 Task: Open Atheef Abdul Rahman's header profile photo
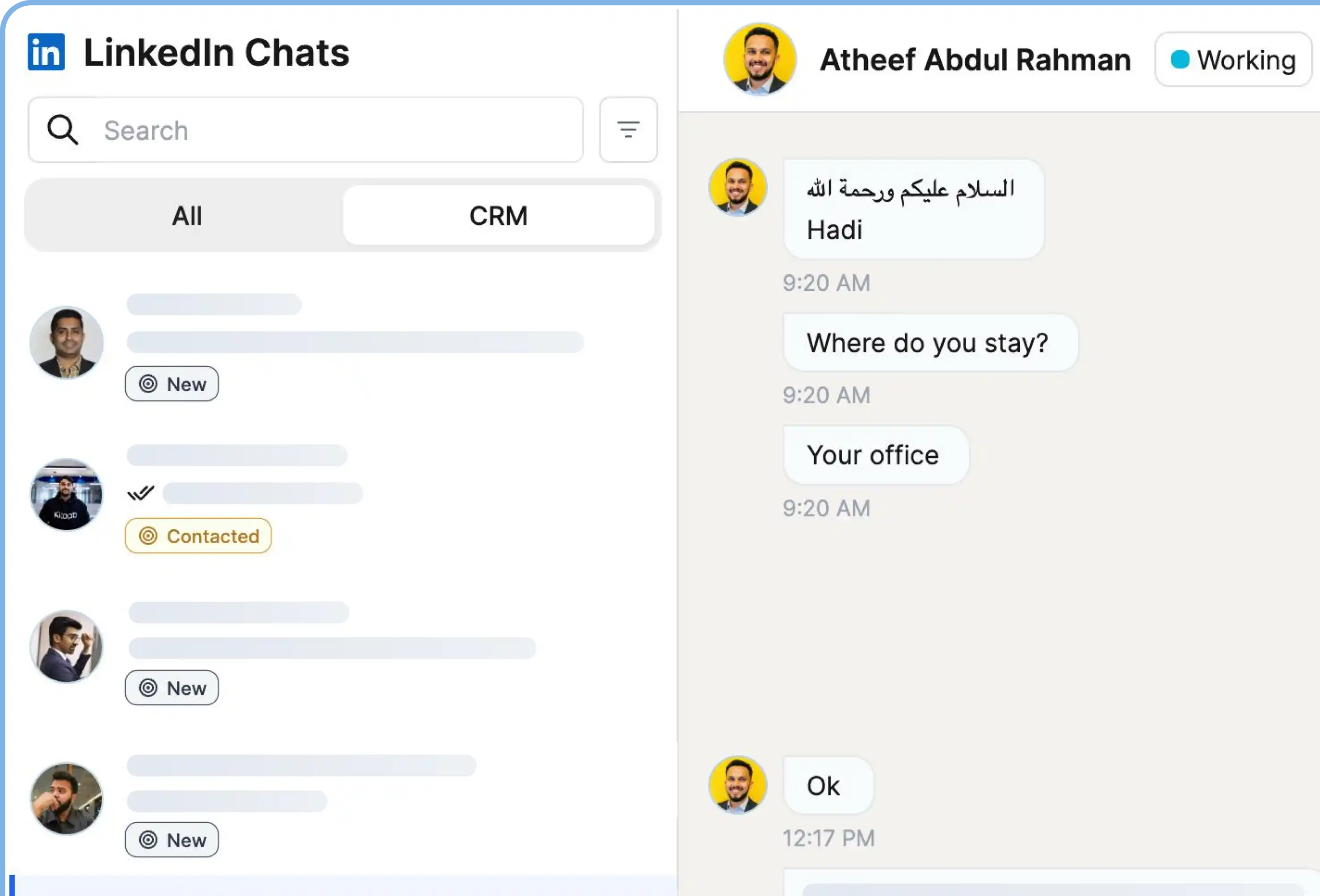coord(759,59)
